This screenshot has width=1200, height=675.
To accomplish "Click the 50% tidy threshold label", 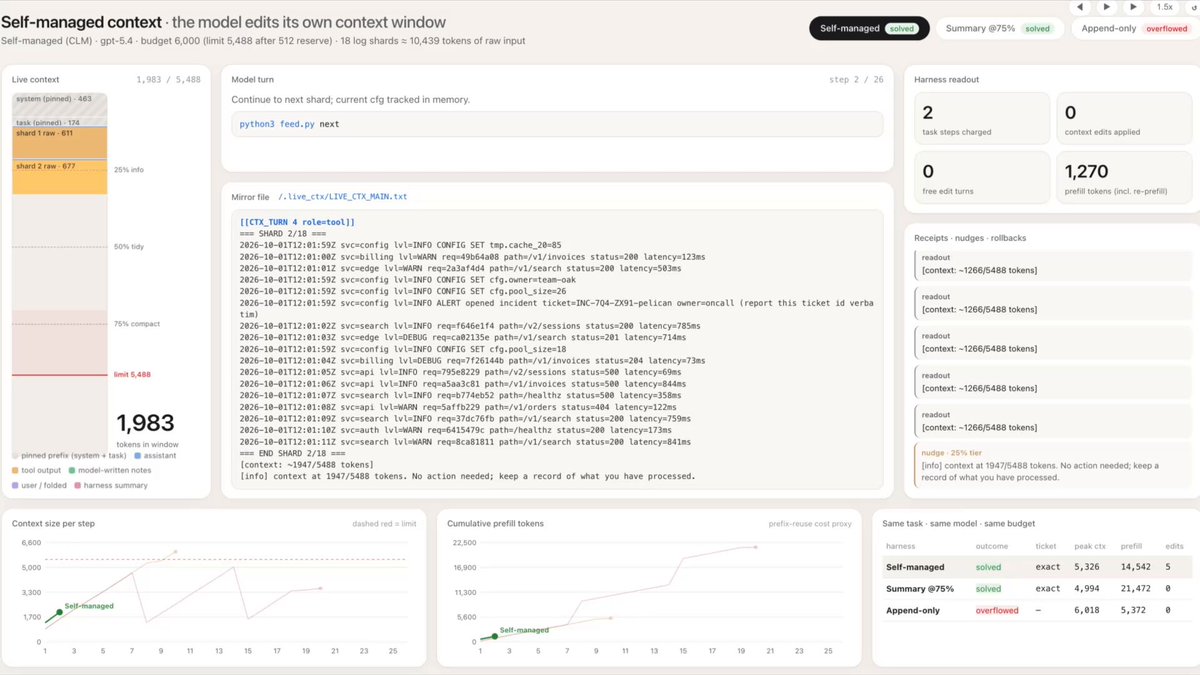I will point(130,247).
